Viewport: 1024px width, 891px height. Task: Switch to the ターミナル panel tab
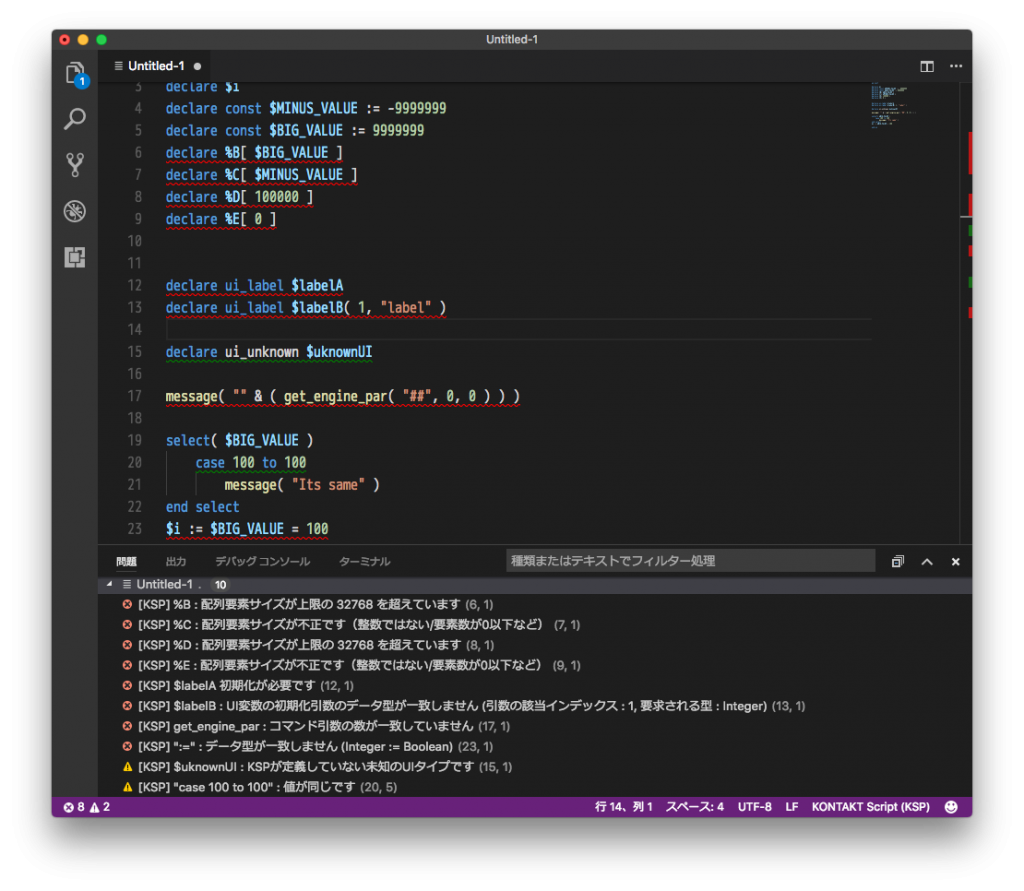[x=364, y=562]
